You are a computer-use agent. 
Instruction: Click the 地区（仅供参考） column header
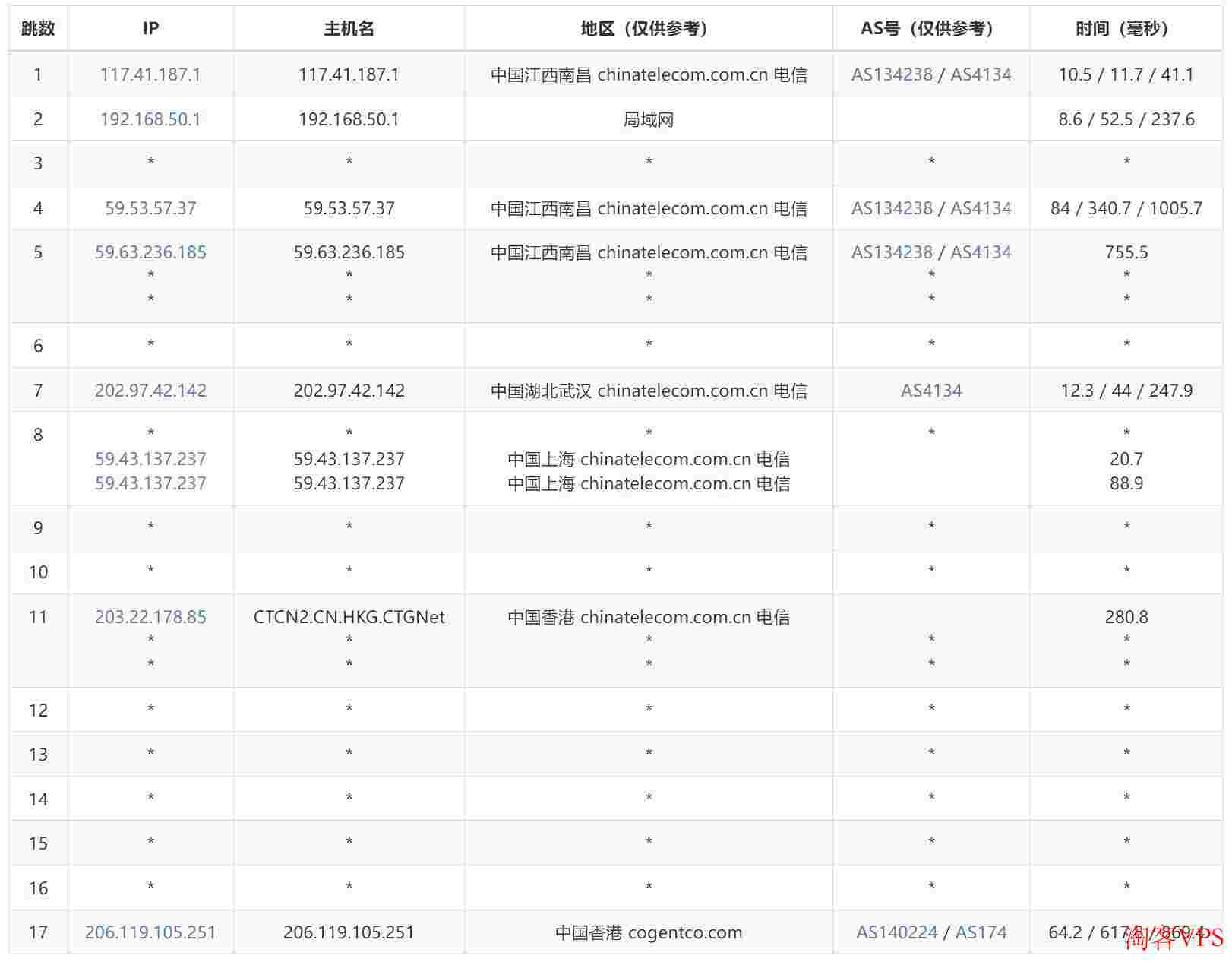click(x=648, y=29)
